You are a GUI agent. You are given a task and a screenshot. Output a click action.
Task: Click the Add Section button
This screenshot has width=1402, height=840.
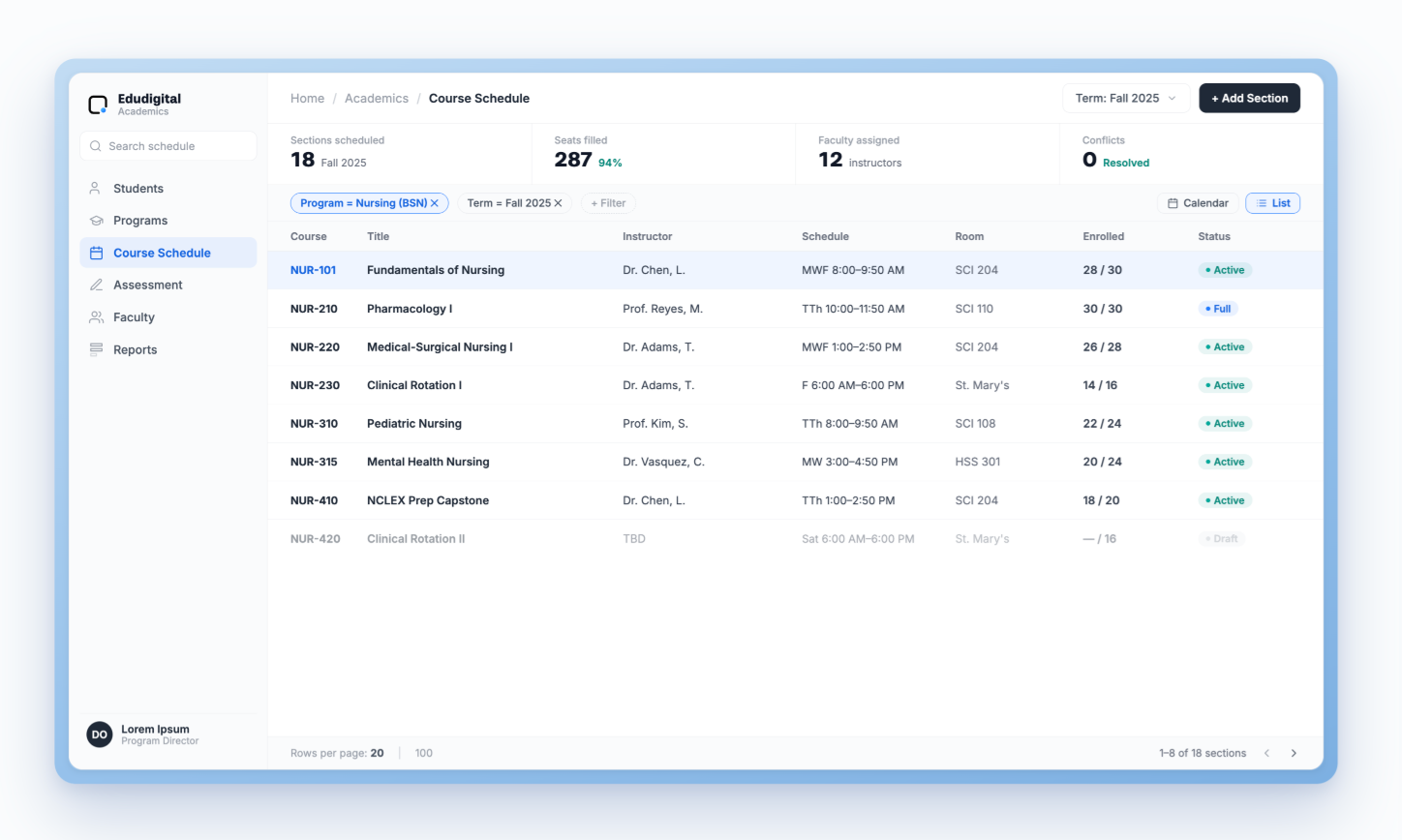click(x=1249, y=98)
